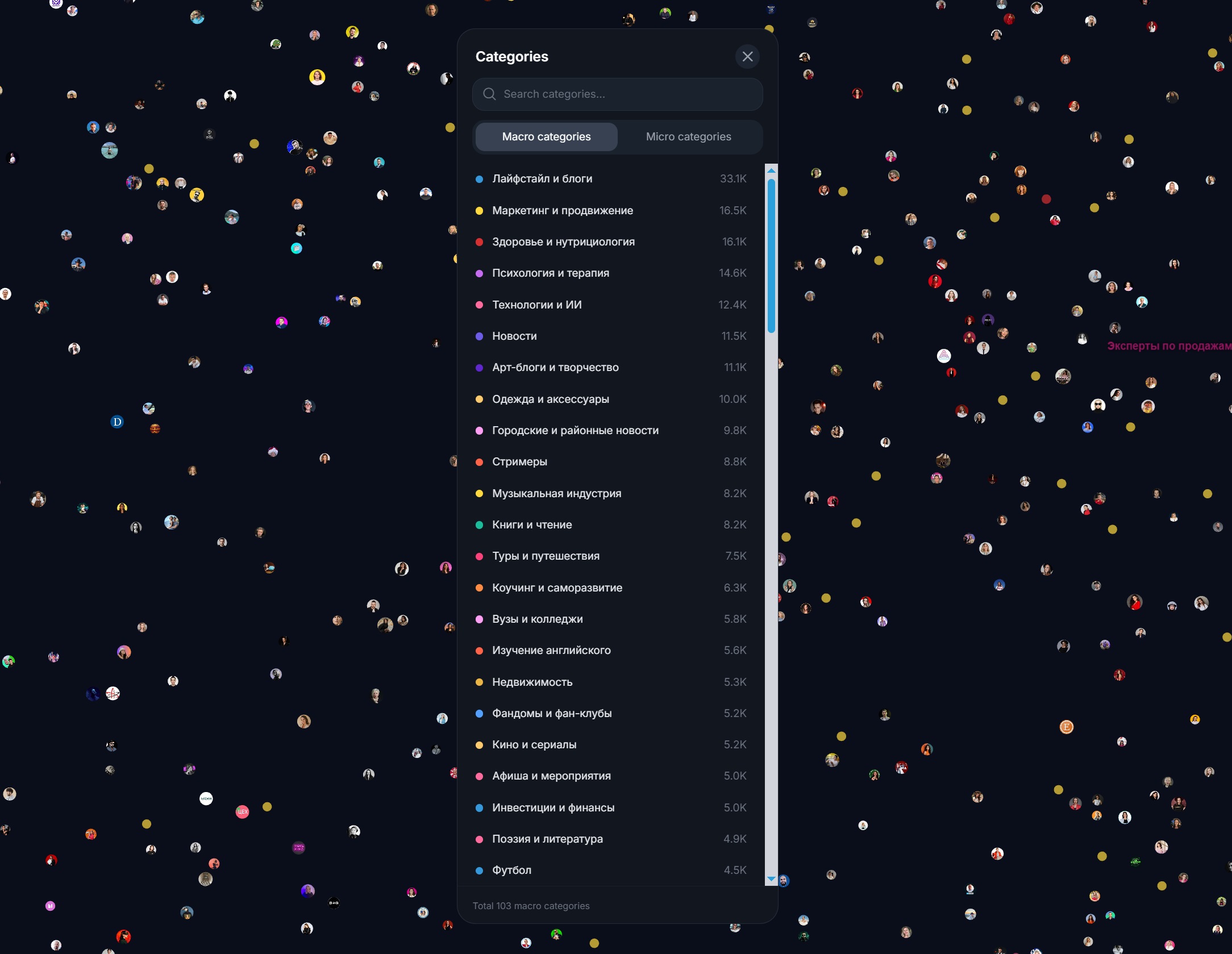Select the Книги и чтение category

[611, 525]
